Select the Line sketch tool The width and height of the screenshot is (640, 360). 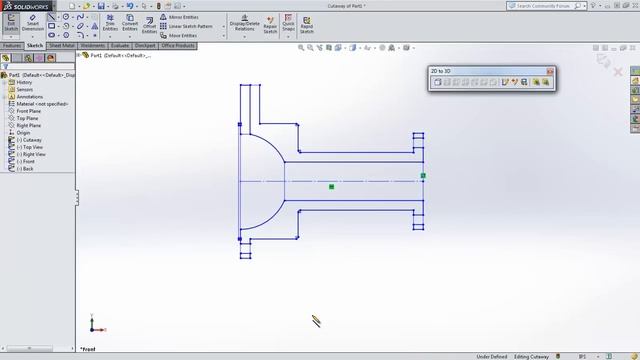pyautogui.click(x=51, y=17)
